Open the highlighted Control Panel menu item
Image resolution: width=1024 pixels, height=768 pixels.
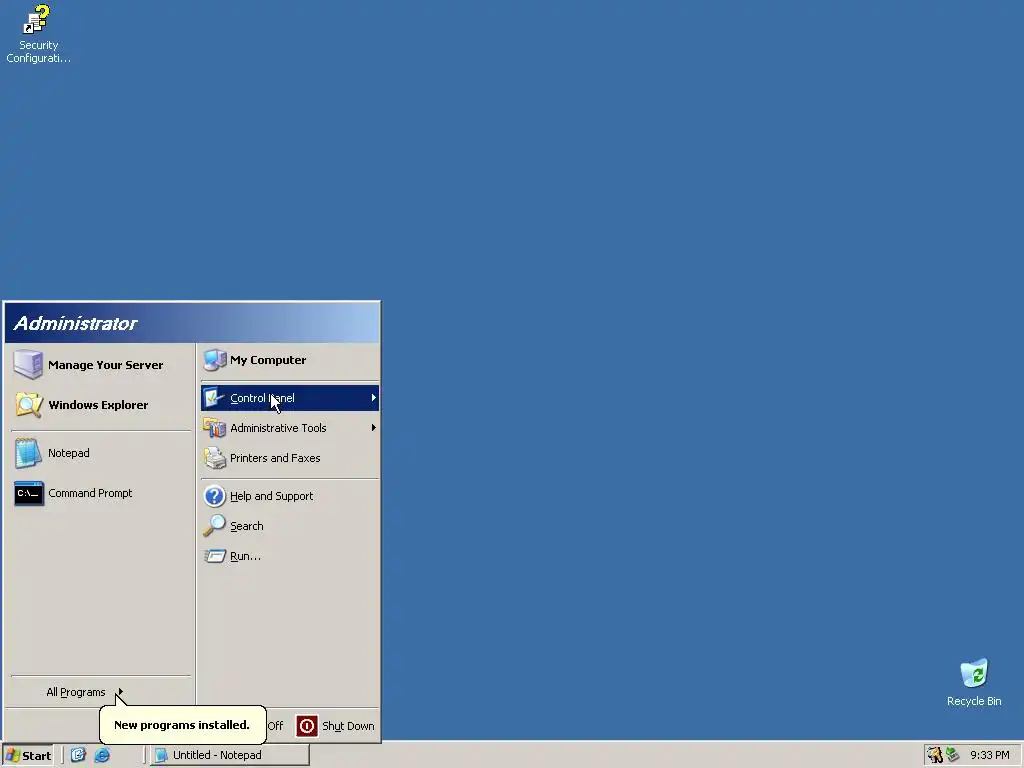click(290, 398)
